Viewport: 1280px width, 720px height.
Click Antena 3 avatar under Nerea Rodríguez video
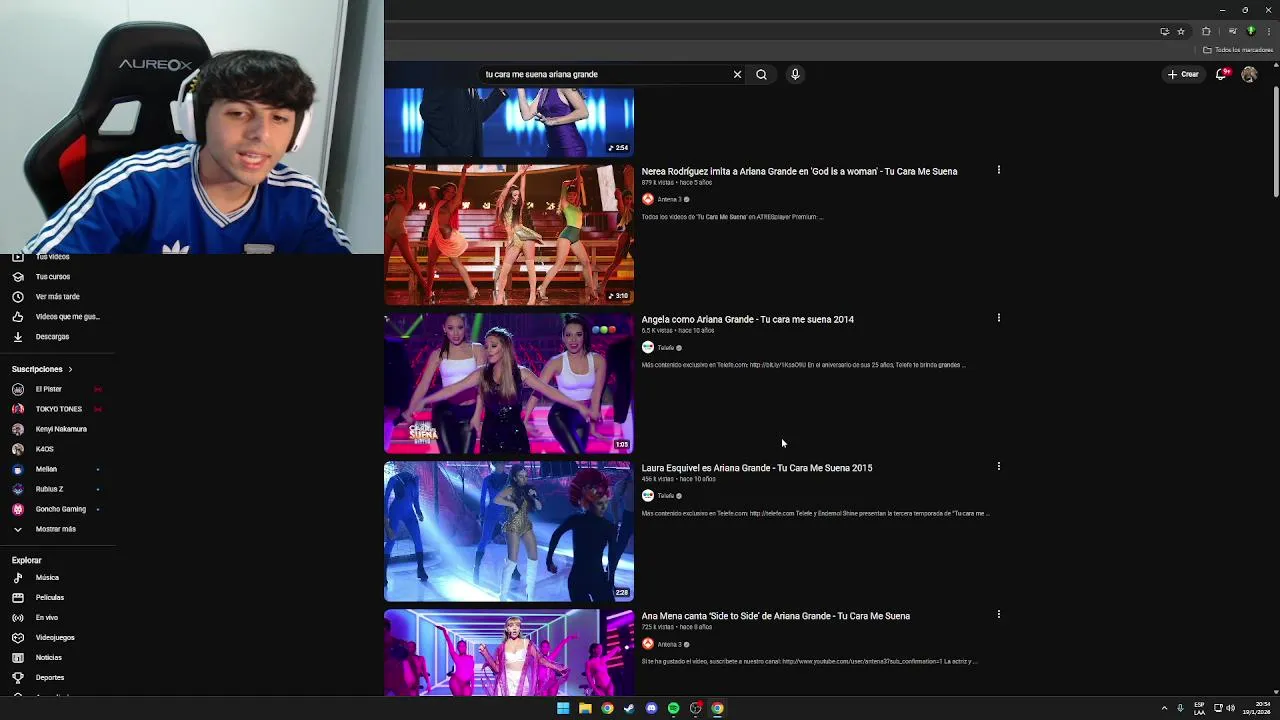[647, 199]
